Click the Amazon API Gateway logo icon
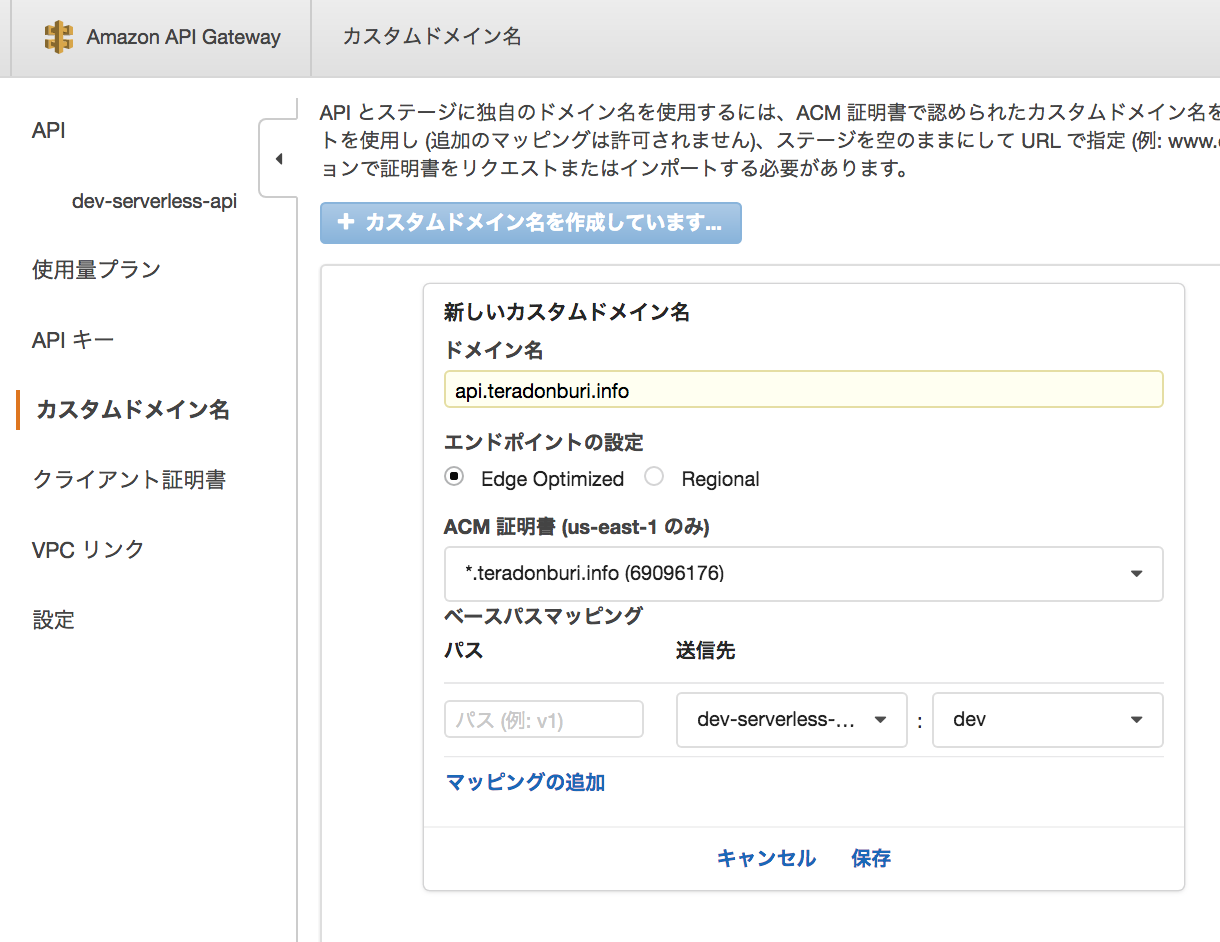1220x942 pixels. [59, 38]
